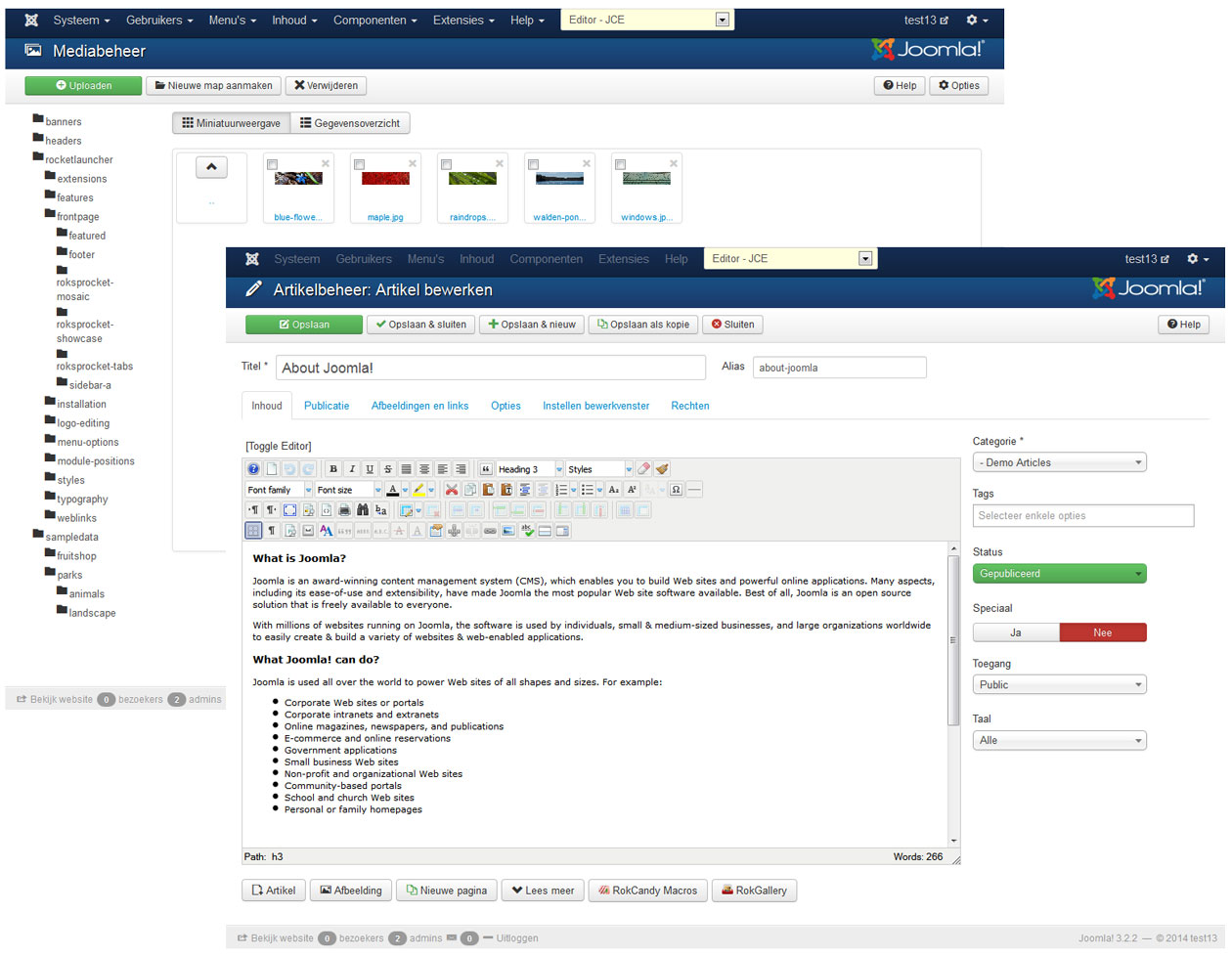The width and height of the screenshot is (1232, 957).
Task: Open the Font size dropdown
Action: [349, 490]
